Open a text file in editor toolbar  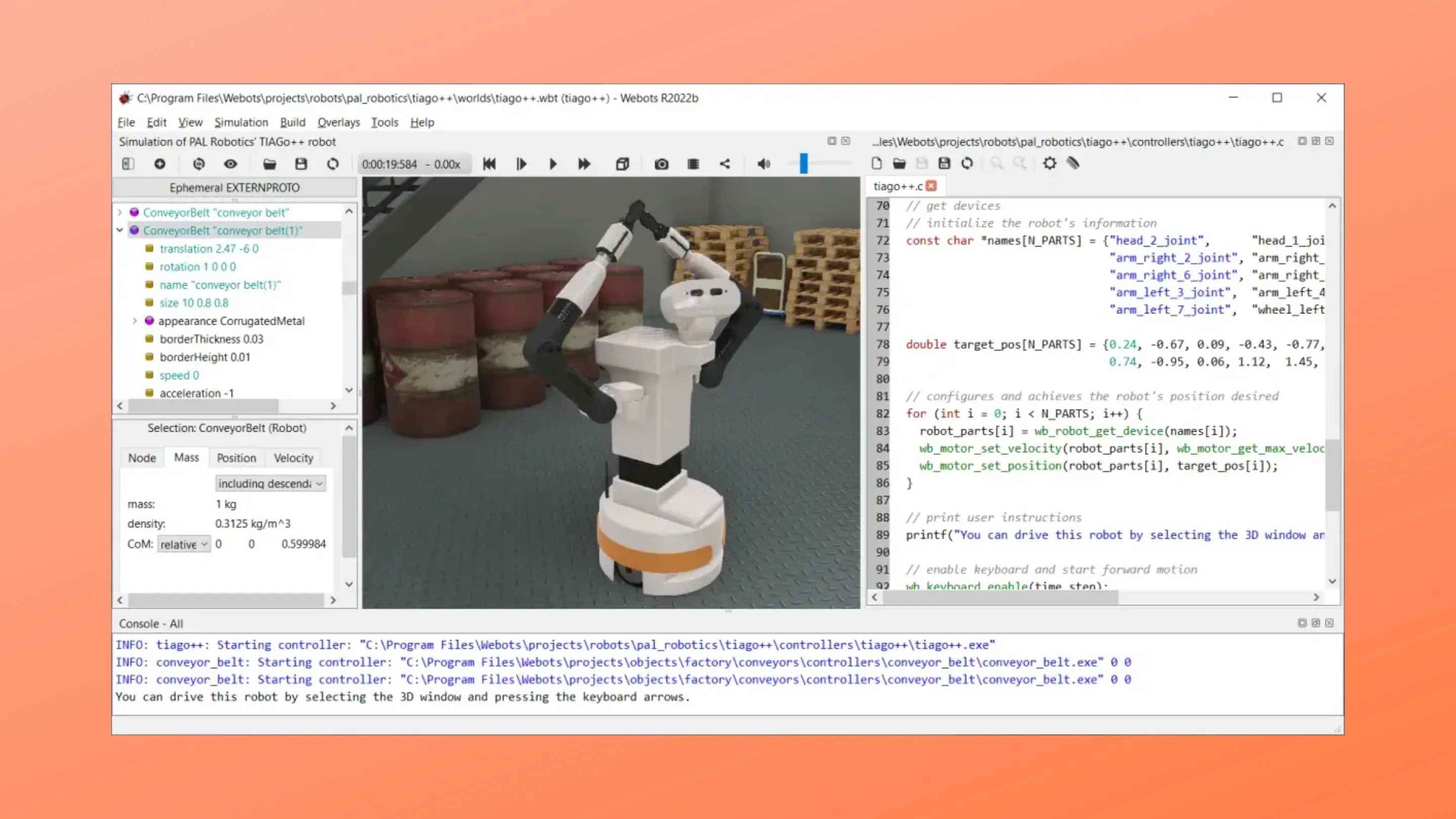point(899,163)
